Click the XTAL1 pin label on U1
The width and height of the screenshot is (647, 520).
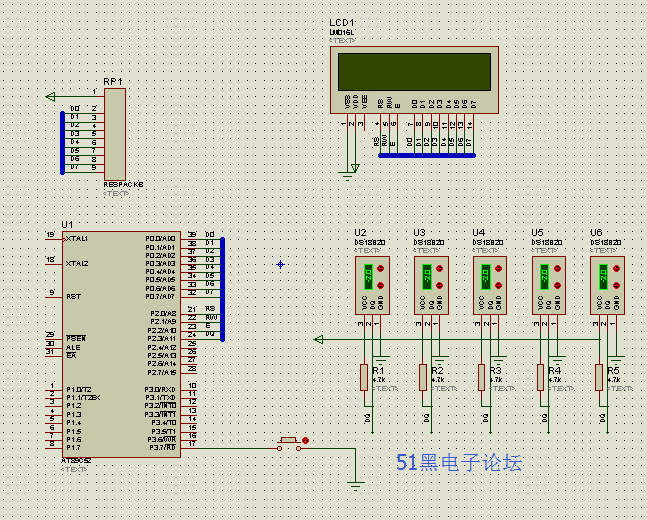pyautogui.click(x=77, y=239)
